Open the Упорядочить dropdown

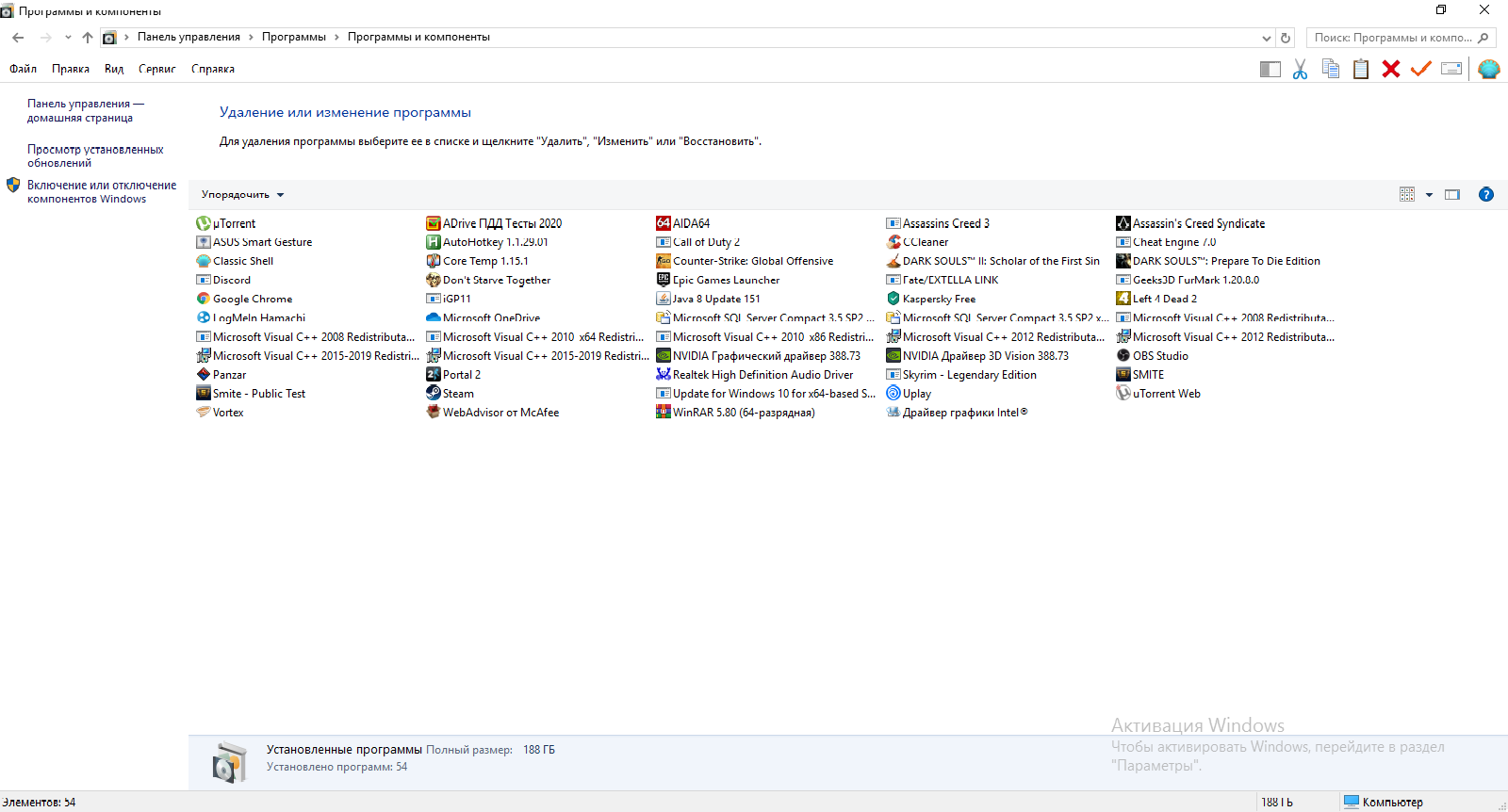[242, 195]
